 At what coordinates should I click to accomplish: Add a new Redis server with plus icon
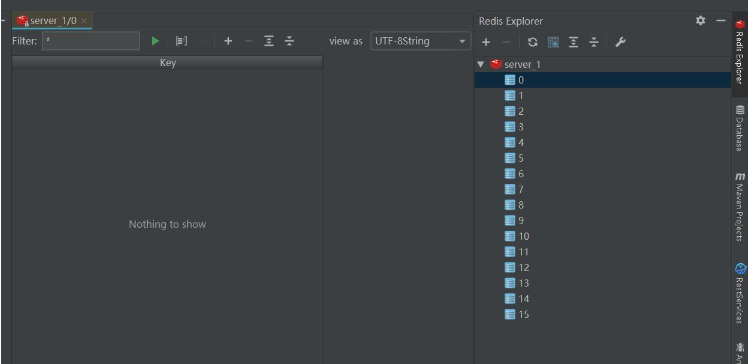point(486,42)
